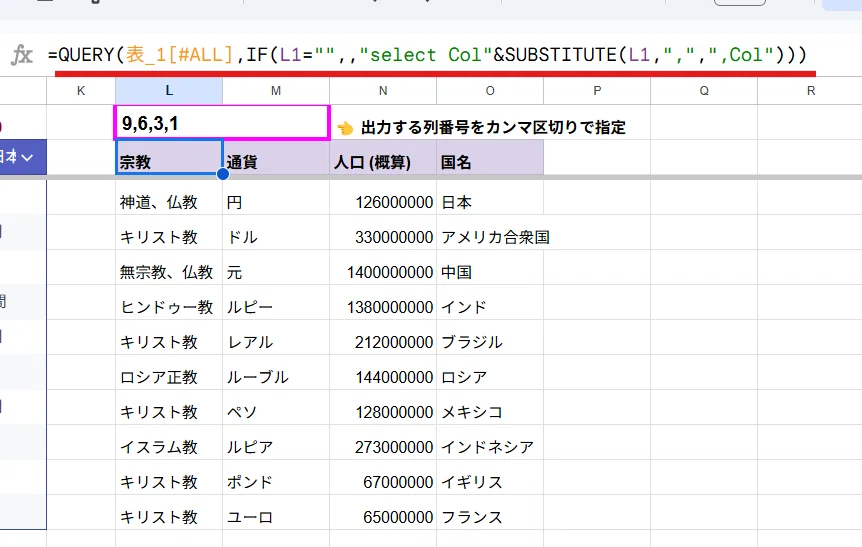The height and width of the screenshot is (547, 862).
Task: Click the 宗教 header cell
Action: click(169, 157)
